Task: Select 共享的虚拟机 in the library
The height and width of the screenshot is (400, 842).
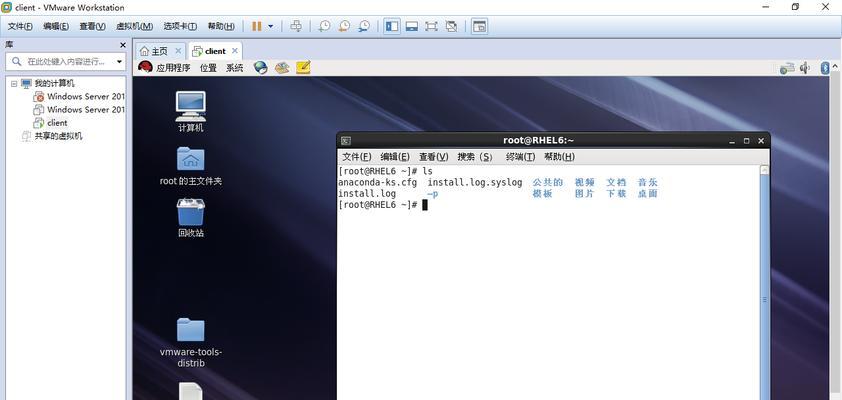Action: pos(58,136)
